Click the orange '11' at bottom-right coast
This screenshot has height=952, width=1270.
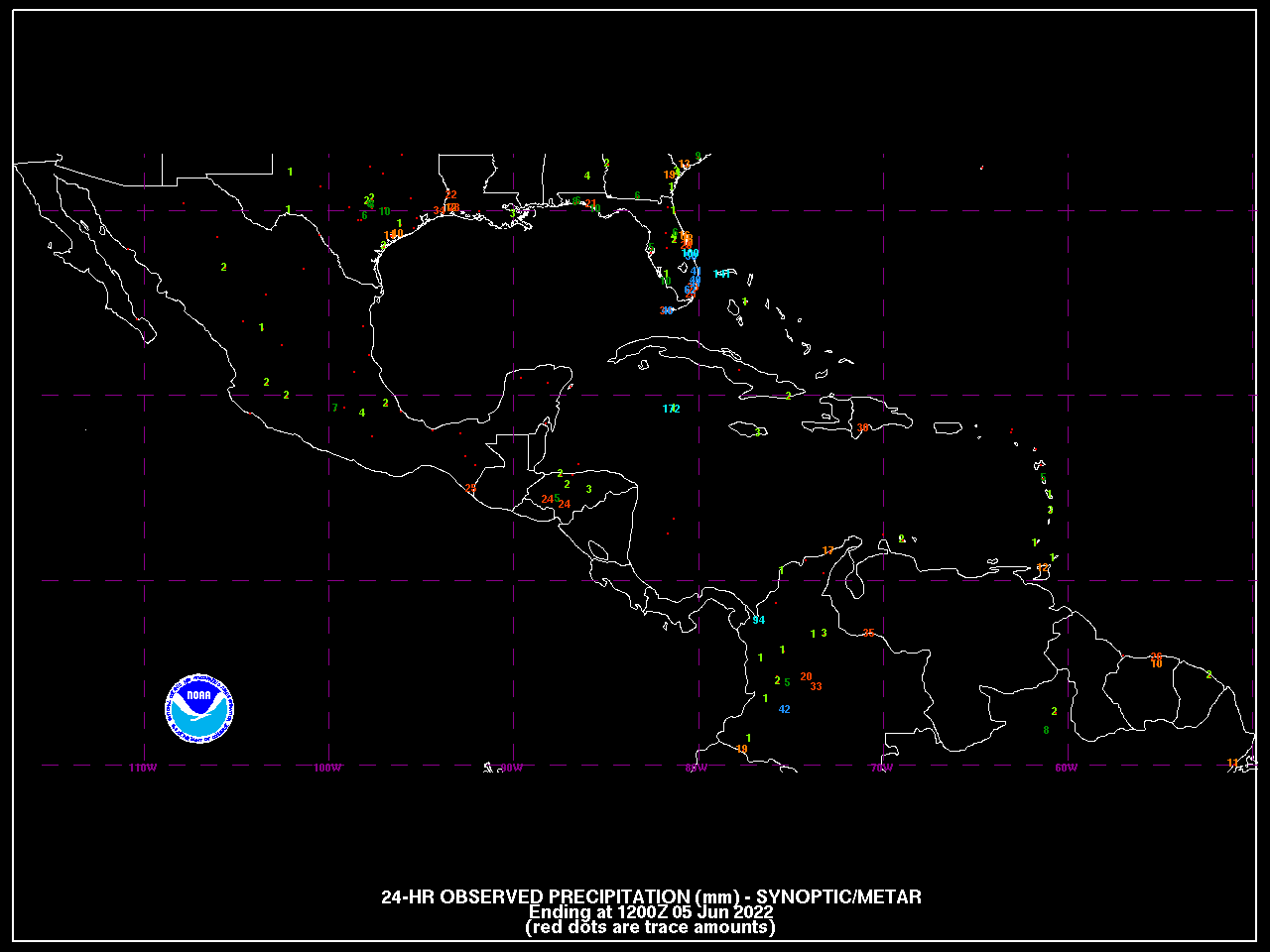point(1233,763)
